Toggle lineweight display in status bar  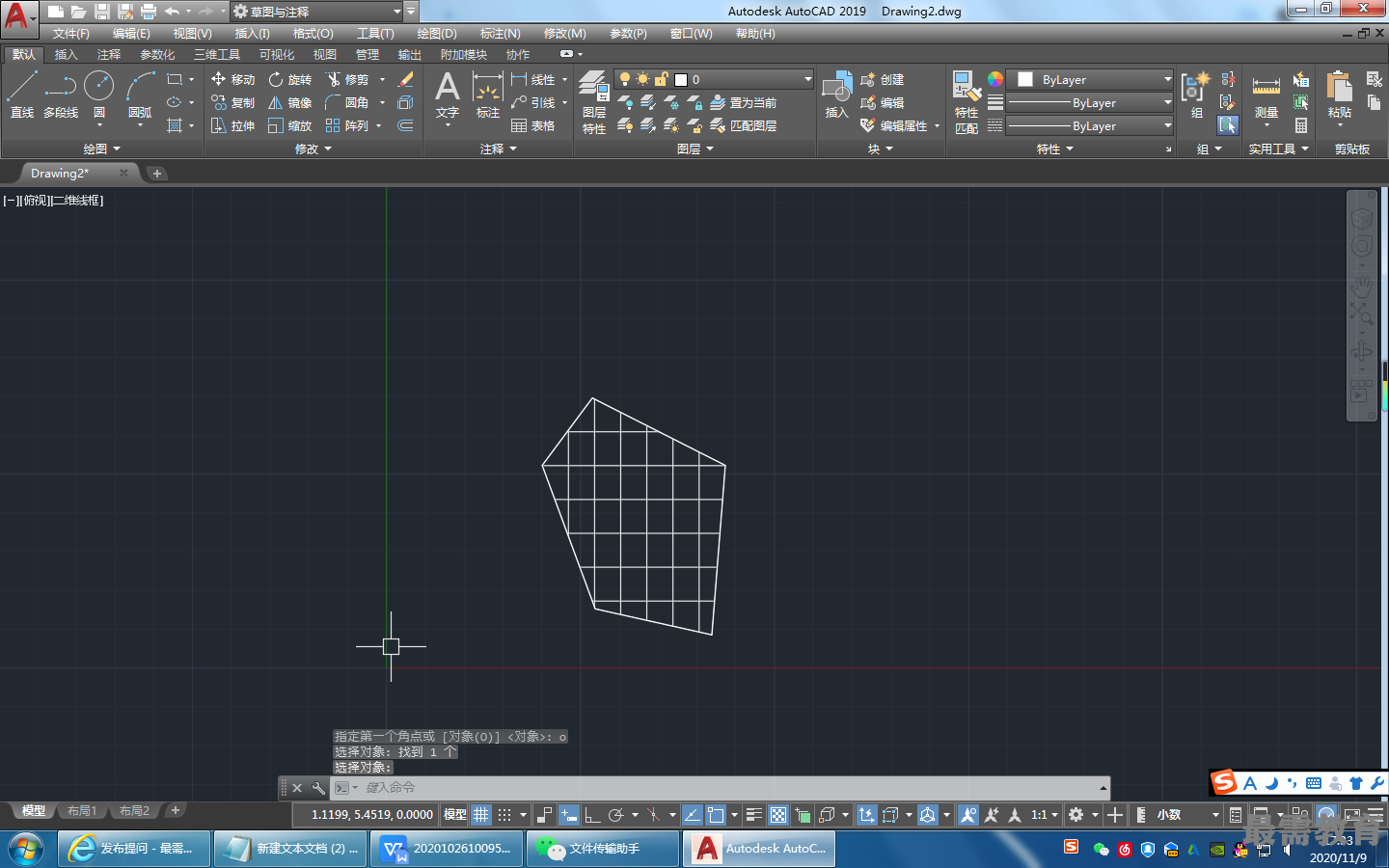[x=754, y=815]
